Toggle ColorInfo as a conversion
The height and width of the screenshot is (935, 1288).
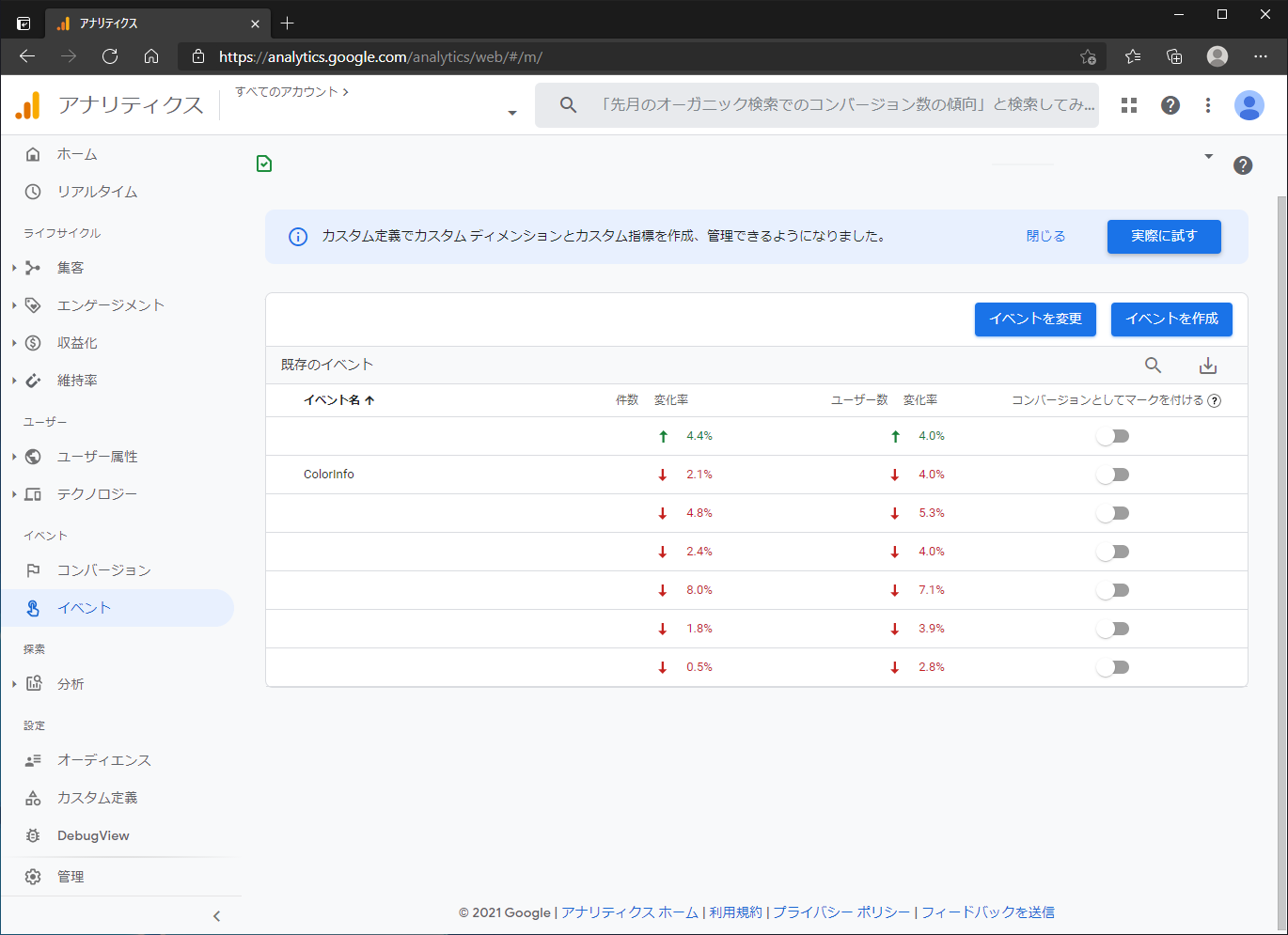[x=1113, y=475]
